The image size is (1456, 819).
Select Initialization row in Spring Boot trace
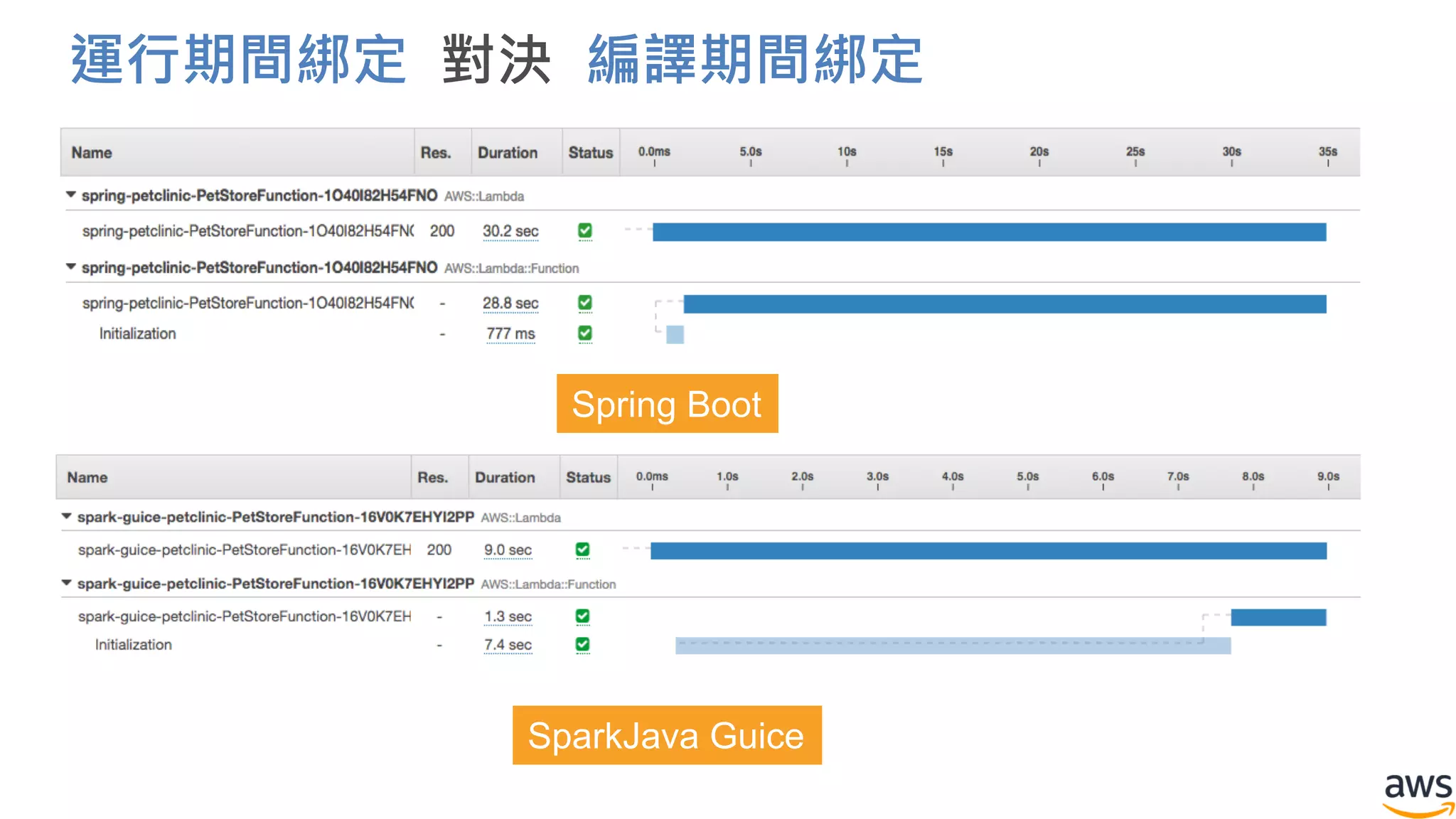711,333
